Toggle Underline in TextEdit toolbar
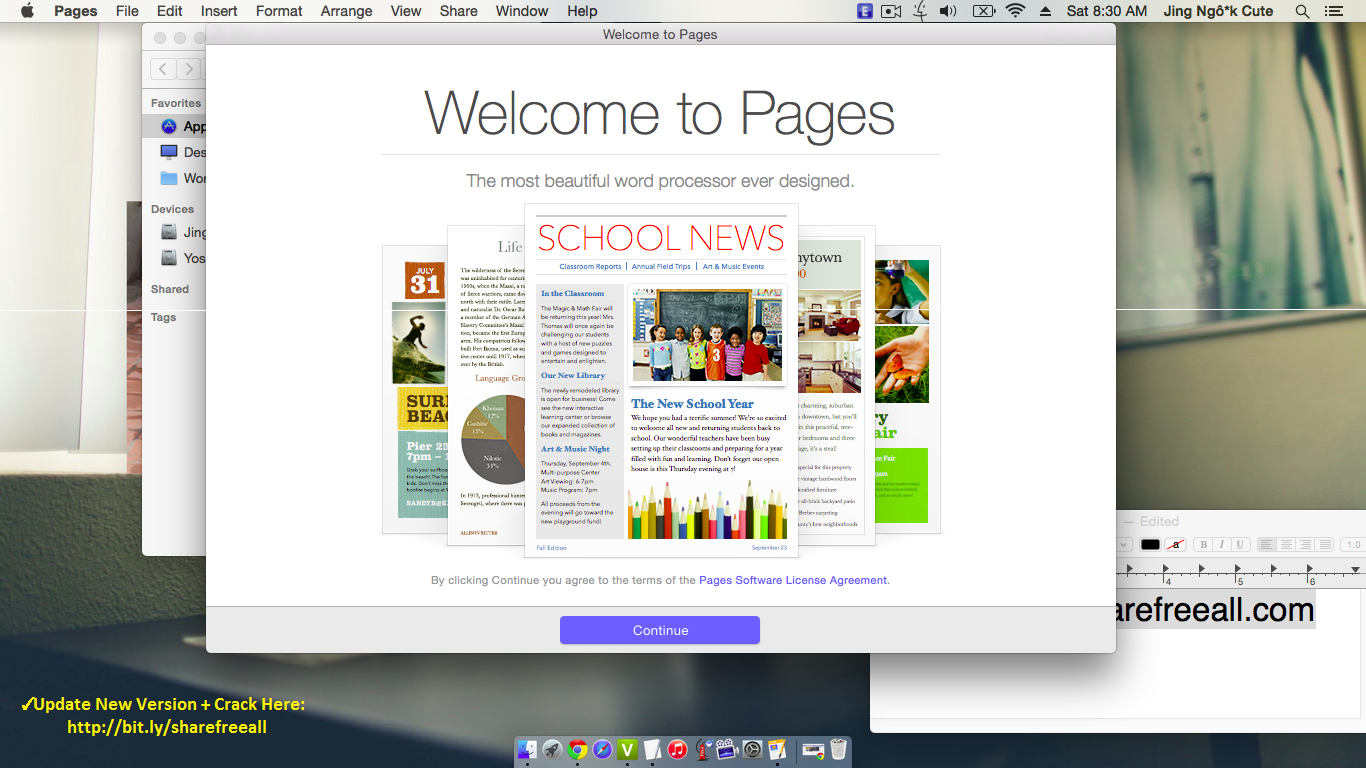This screenshot has height=768, width=1366. (x=1240, y=545)
